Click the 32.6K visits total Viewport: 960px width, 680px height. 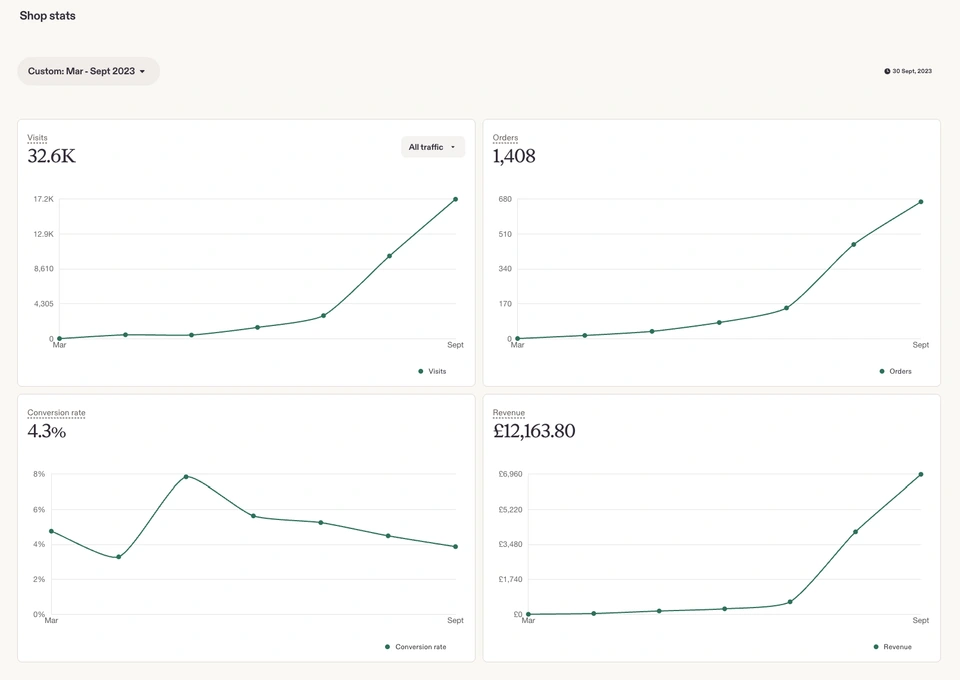51,156
